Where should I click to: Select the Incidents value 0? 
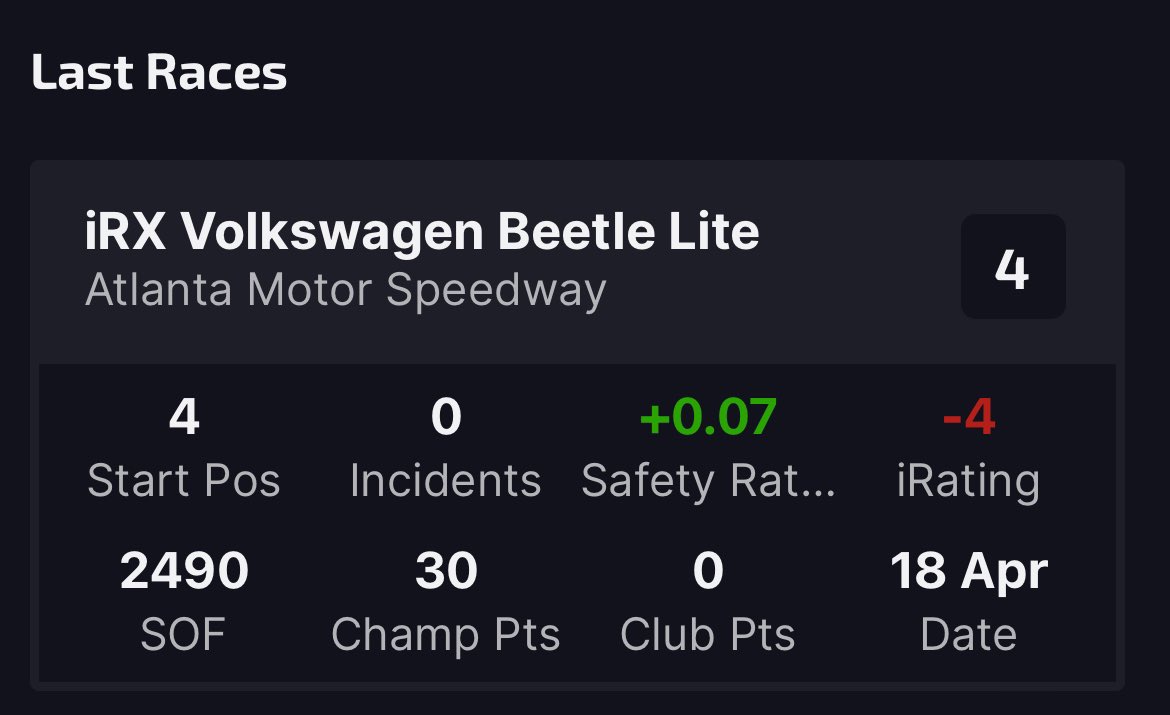445,416
